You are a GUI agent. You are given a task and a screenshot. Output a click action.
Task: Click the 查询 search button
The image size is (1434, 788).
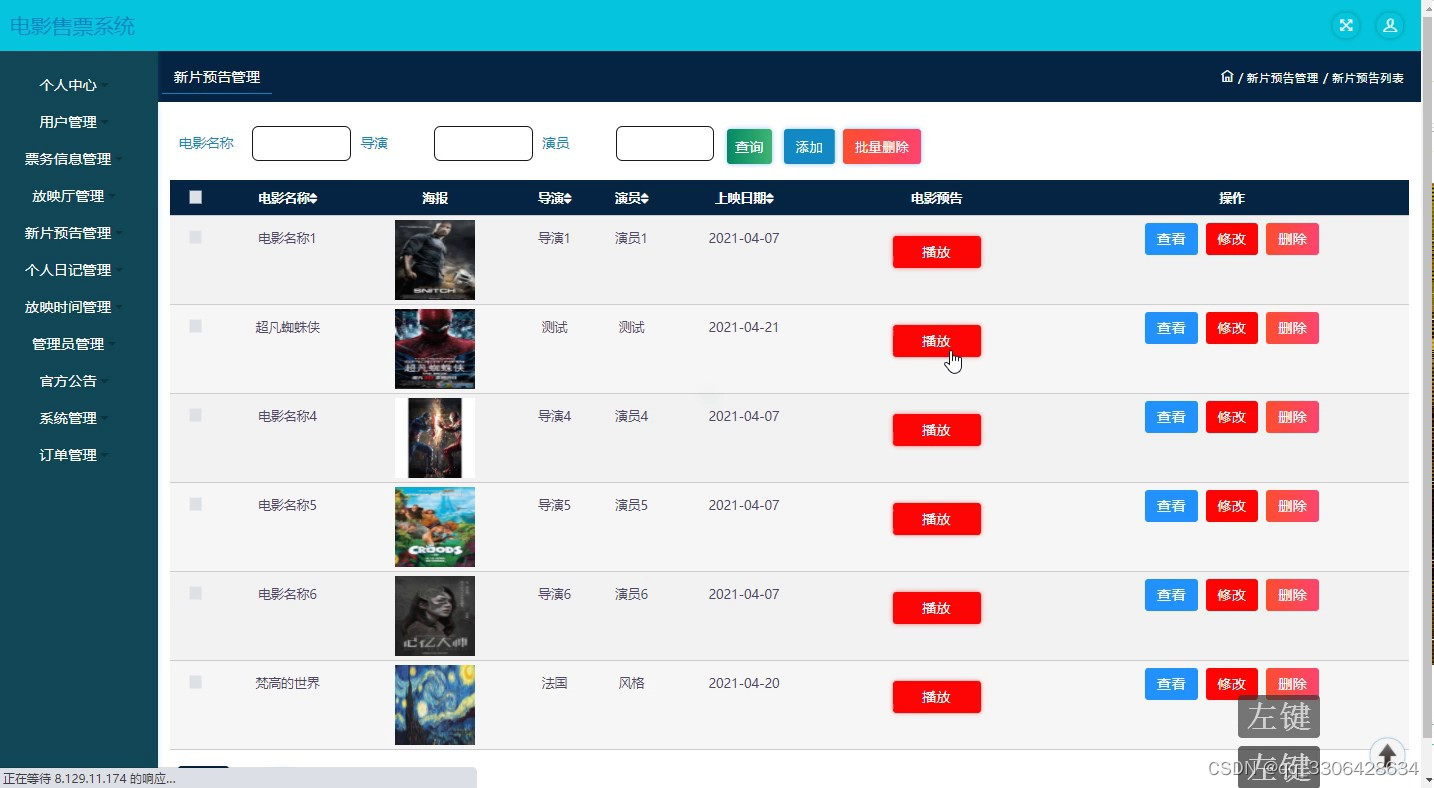(749, 147)
